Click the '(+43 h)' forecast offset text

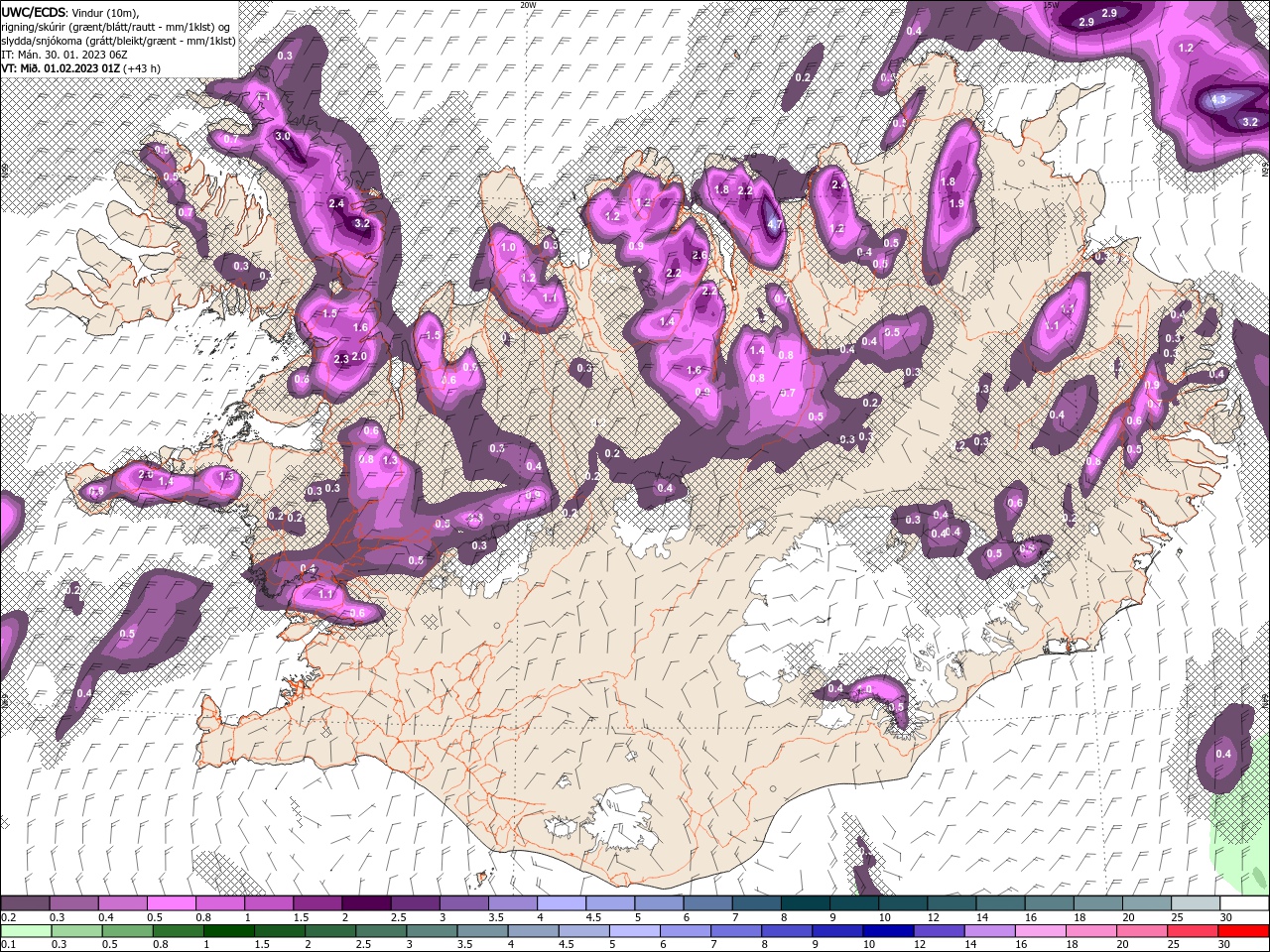click(x=142, y=68)
